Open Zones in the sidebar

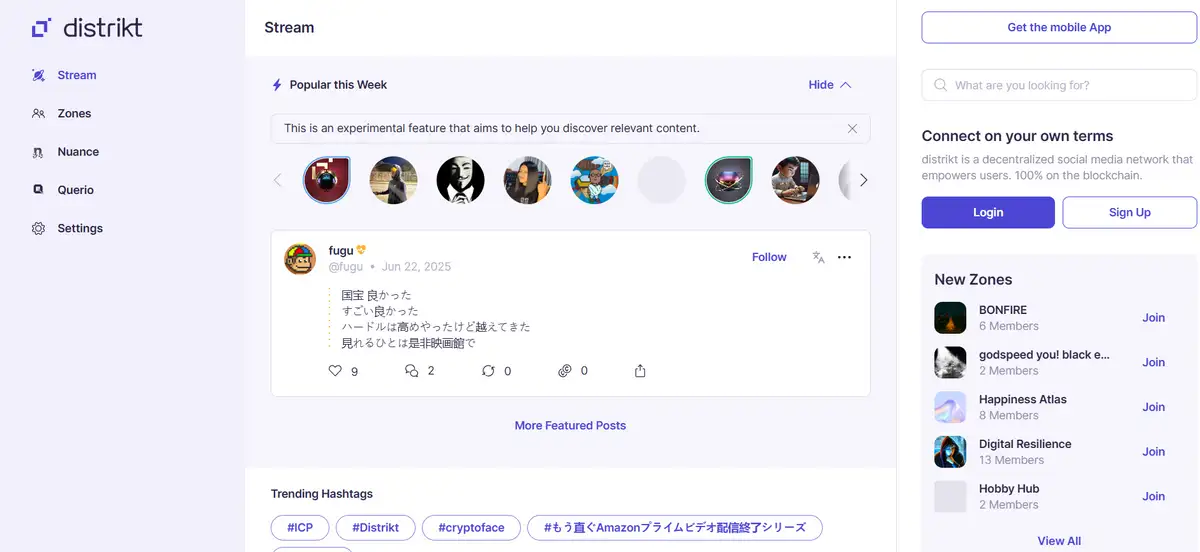click(x=73, y=114)
